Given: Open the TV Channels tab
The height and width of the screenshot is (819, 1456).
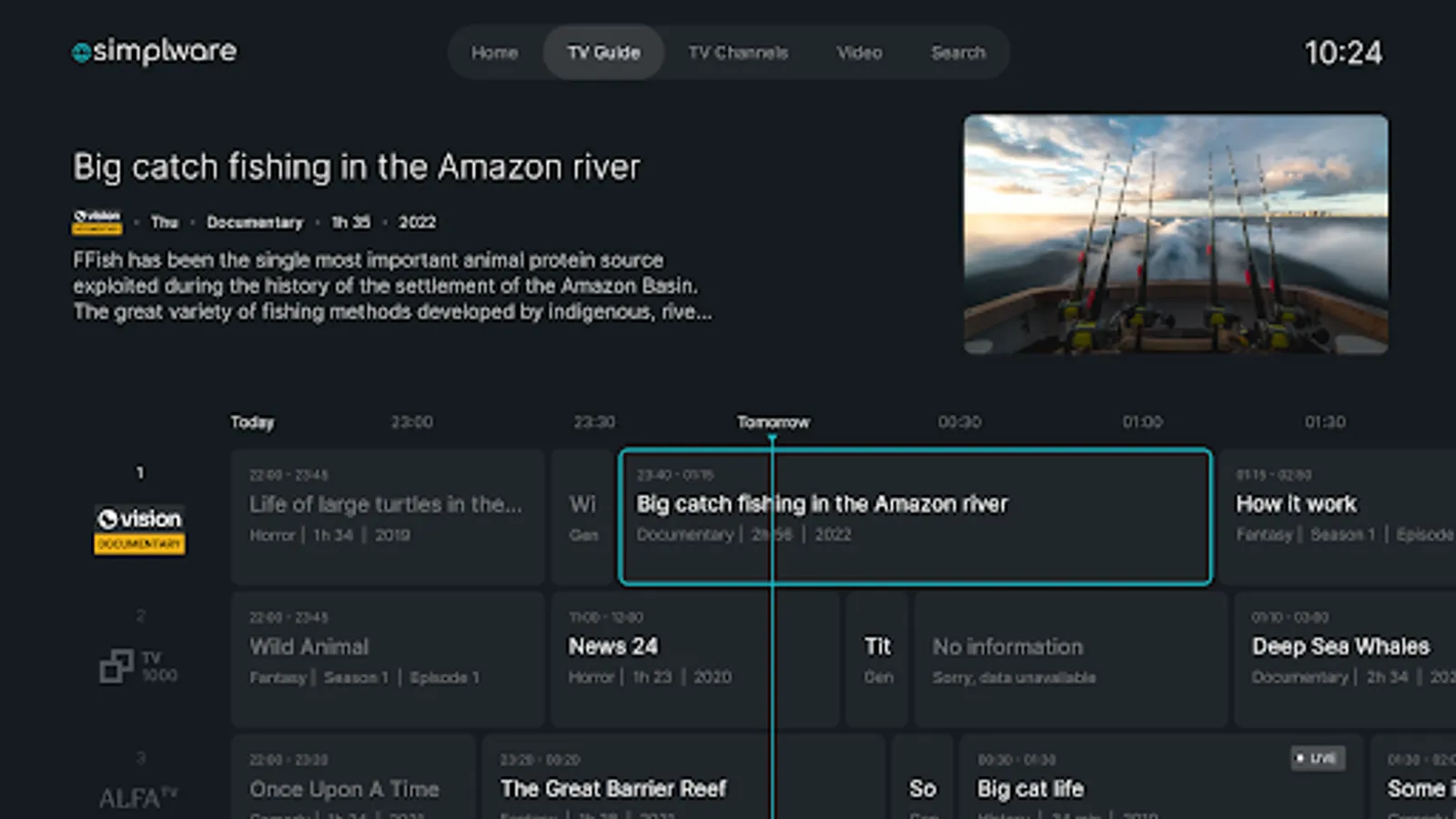Looking at the screenshot, I should (738, 53).
